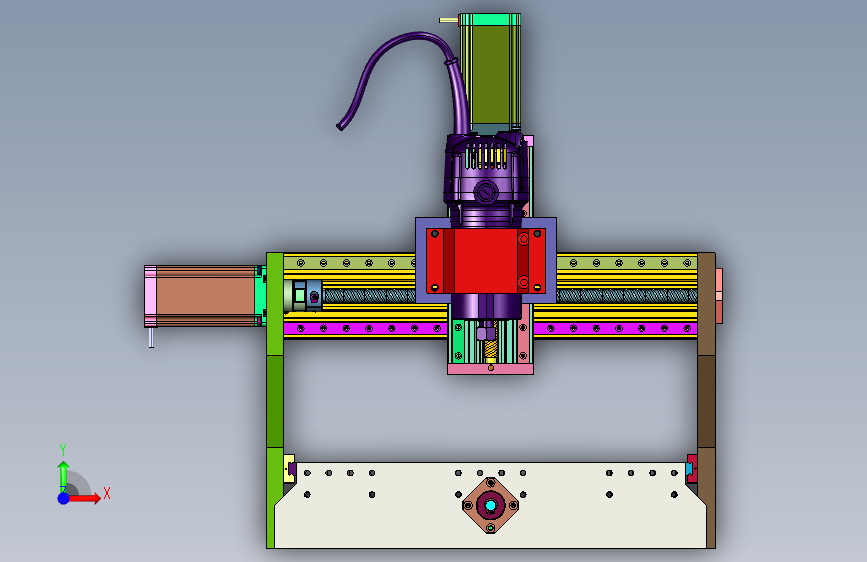
Task: Select the copper square flange bearing on base plate
Action: 490,505
